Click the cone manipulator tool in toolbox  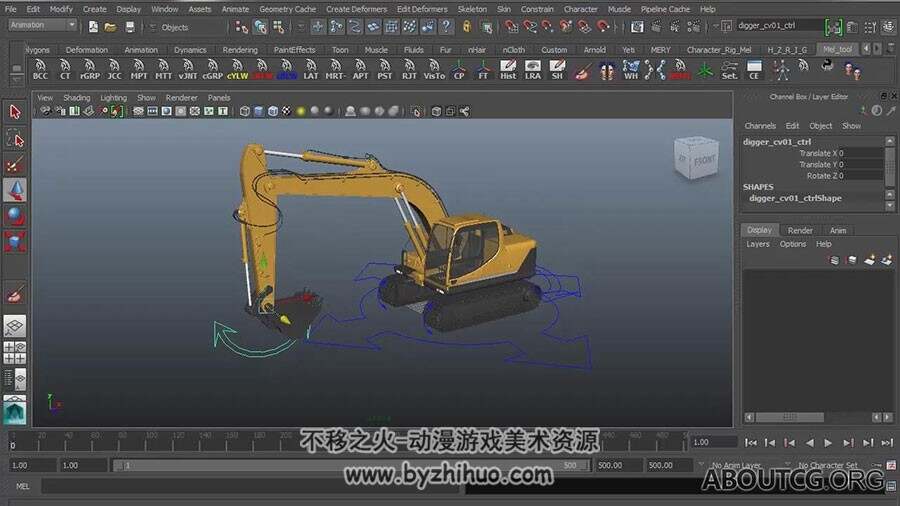(15, 190)
